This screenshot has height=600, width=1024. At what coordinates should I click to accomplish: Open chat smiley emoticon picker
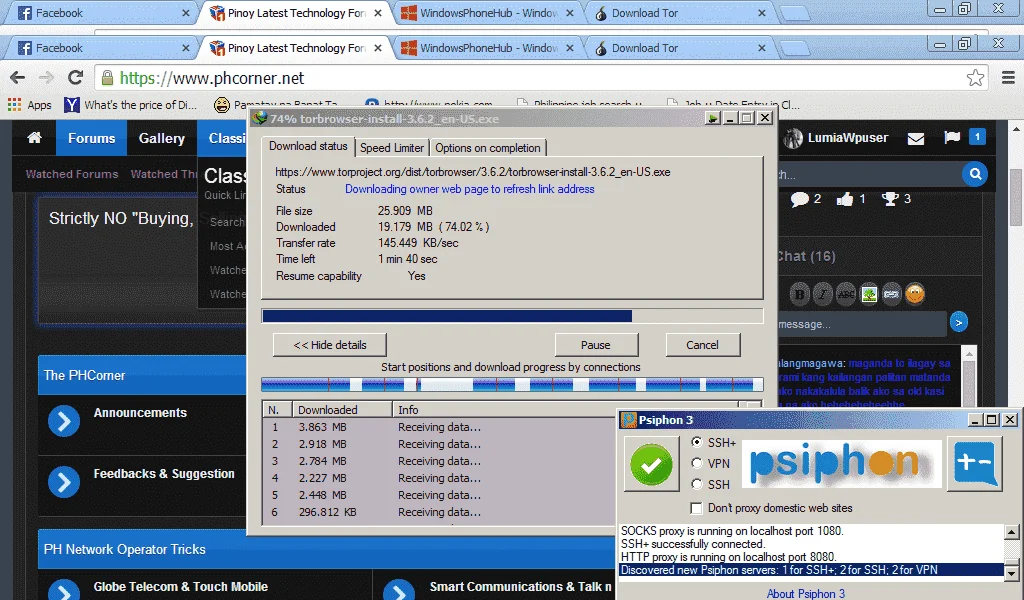915,294
